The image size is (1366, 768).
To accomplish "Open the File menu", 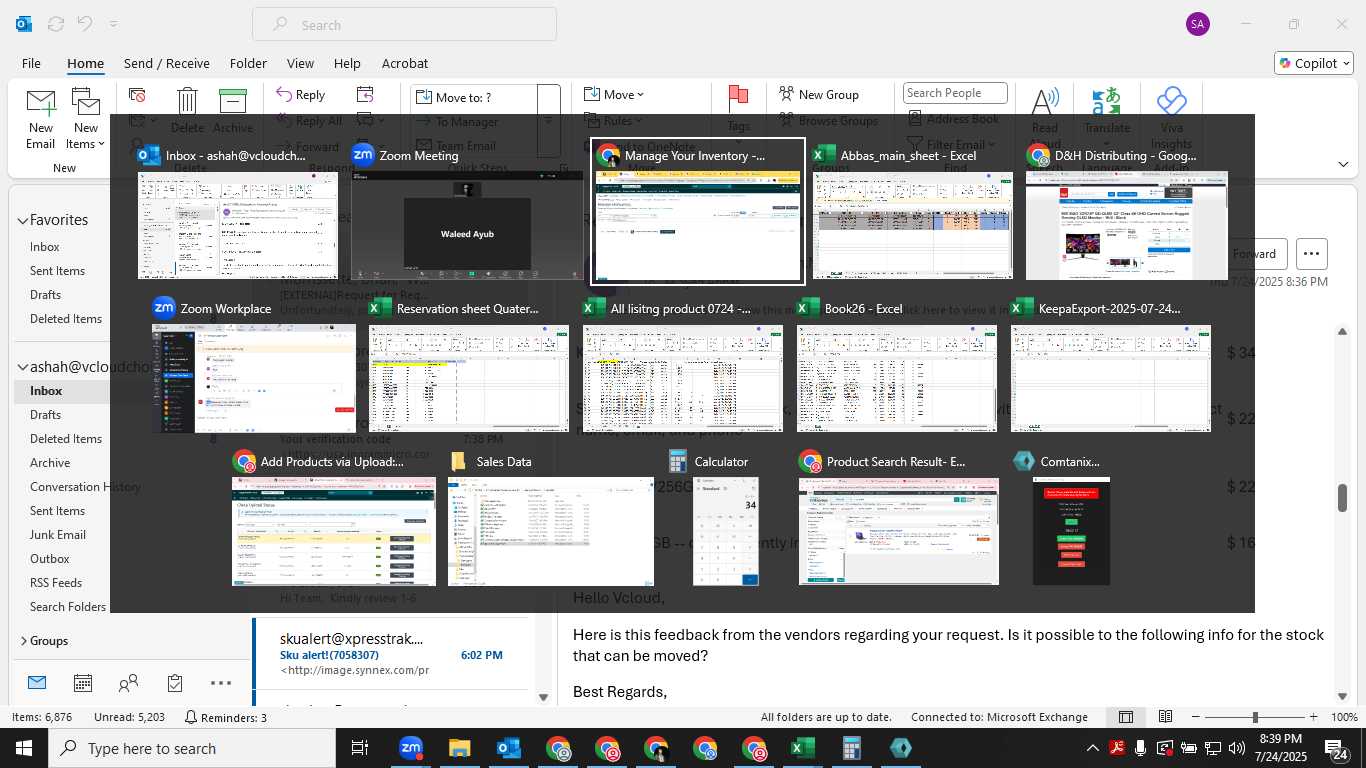I will (x=31, y=63).
